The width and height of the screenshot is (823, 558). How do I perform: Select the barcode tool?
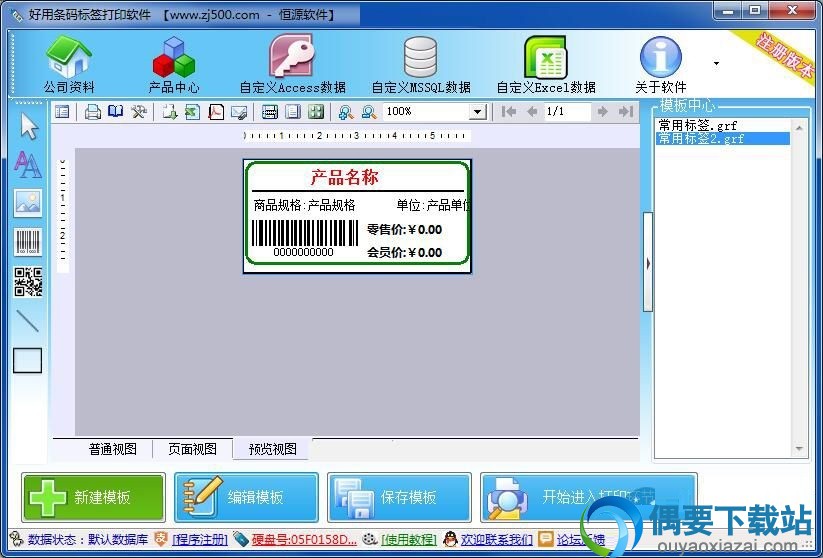(x=27, y=242)
